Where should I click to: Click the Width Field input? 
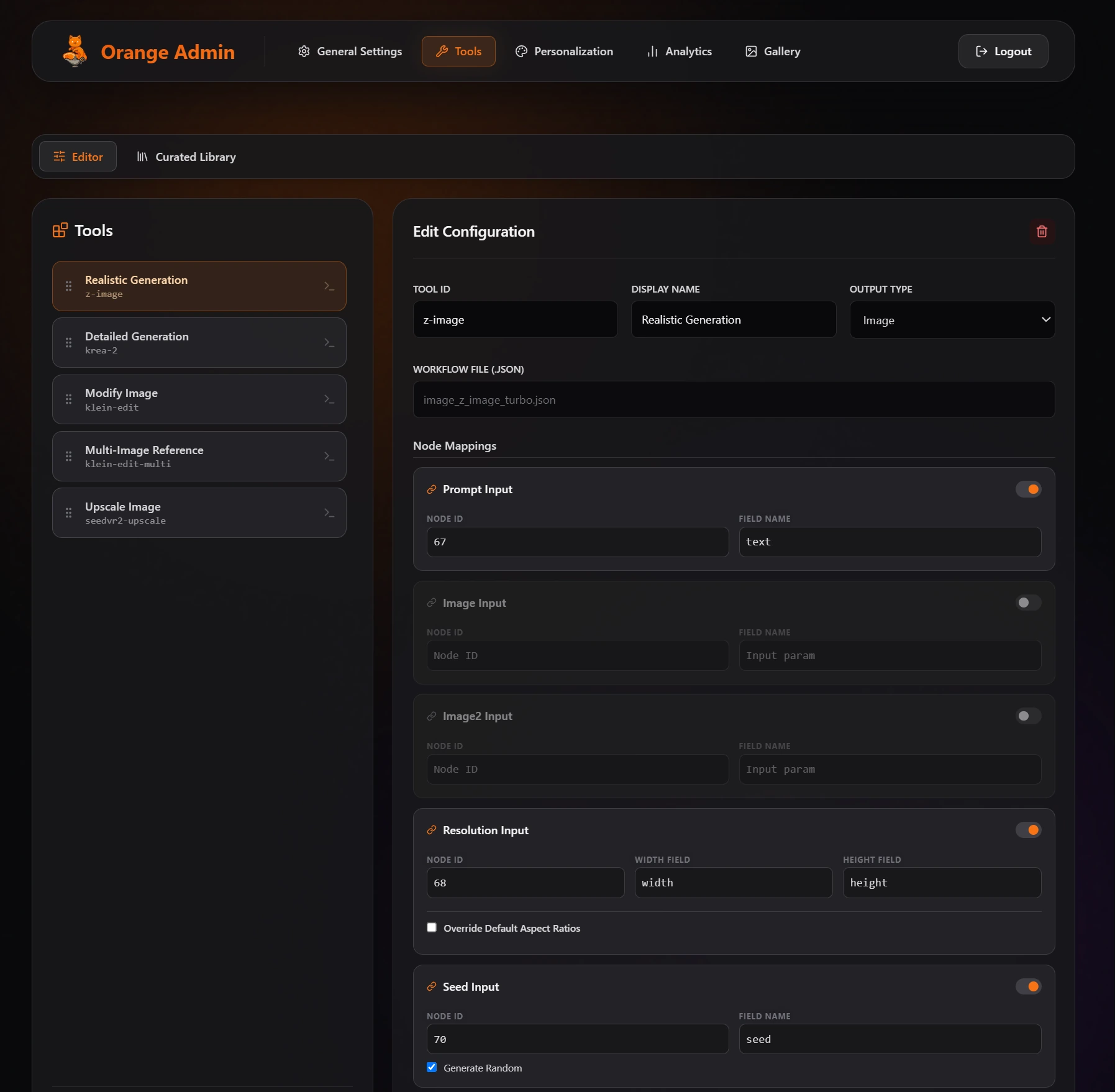[x=733, y=883]
